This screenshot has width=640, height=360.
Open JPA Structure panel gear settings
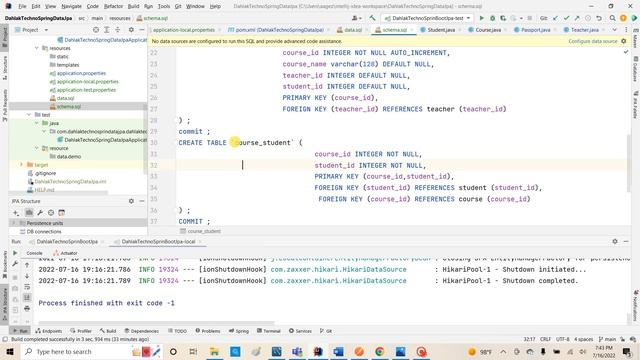131,201
